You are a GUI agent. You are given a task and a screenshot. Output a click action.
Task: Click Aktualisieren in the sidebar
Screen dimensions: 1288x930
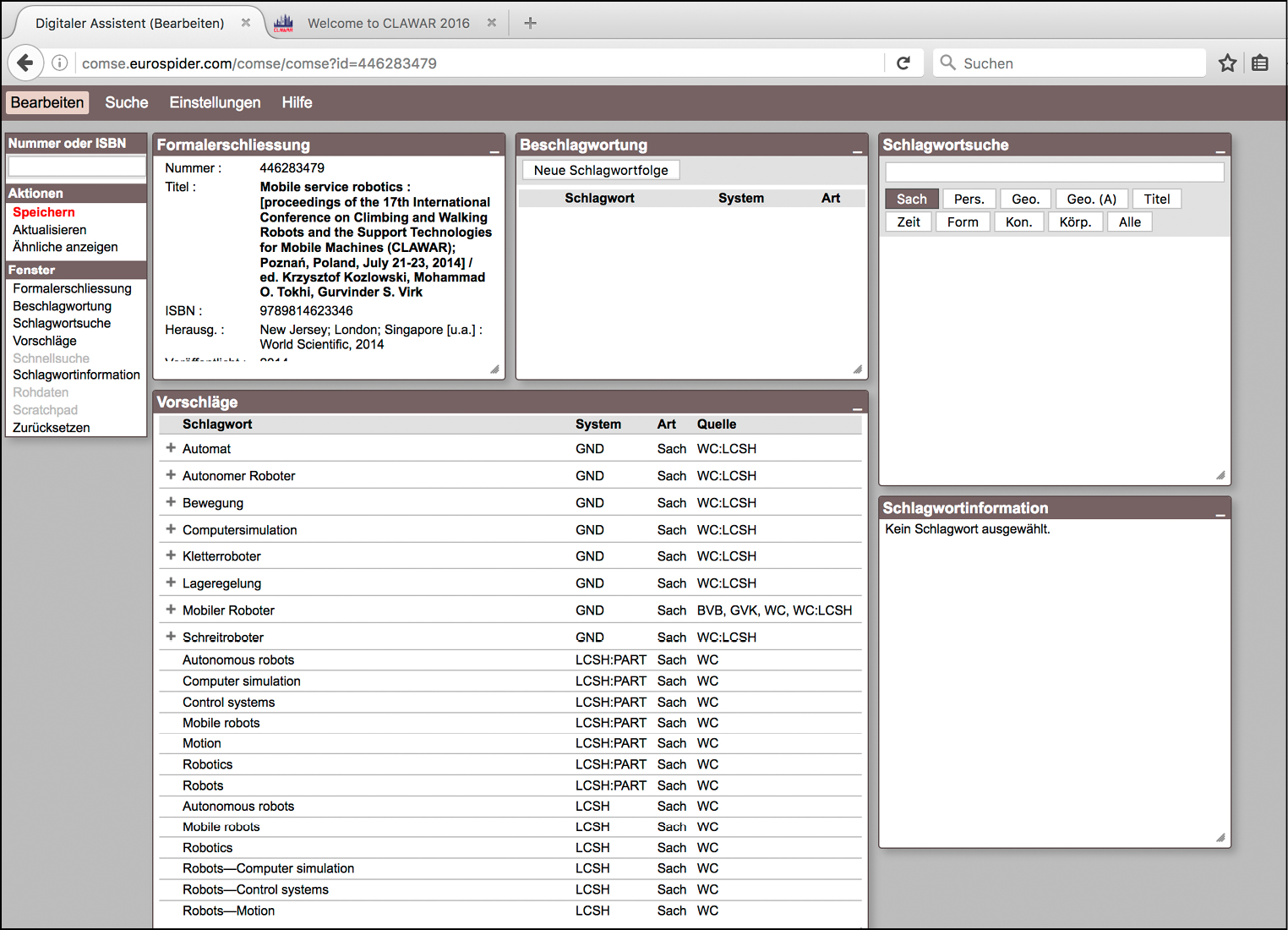click(50, 230)
